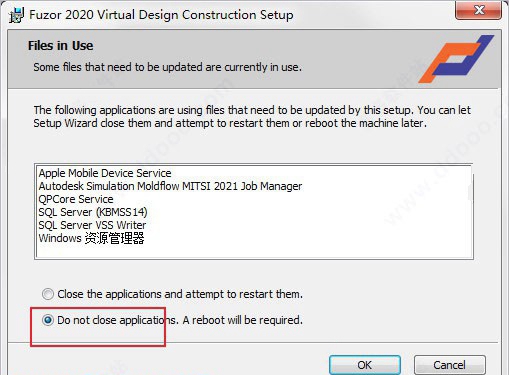
Task: Select 'Do not close applications' radio button
Action: pyautogui.click(x=48, y=320)
